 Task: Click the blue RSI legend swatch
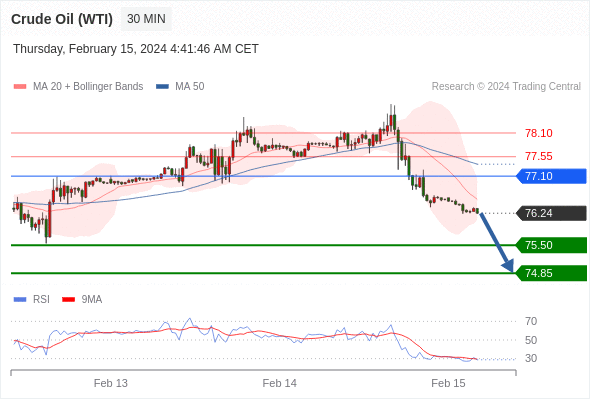coord(20,300)
